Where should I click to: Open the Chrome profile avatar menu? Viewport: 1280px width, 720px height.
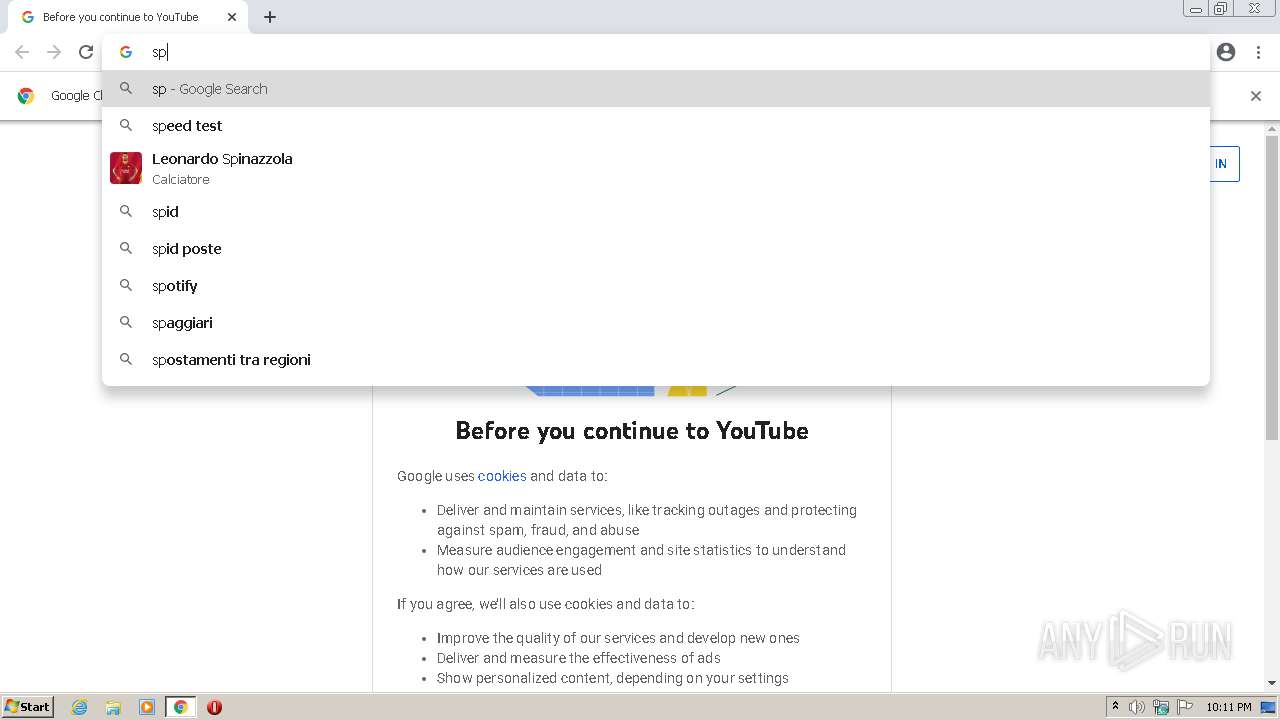click(1226, 52)
